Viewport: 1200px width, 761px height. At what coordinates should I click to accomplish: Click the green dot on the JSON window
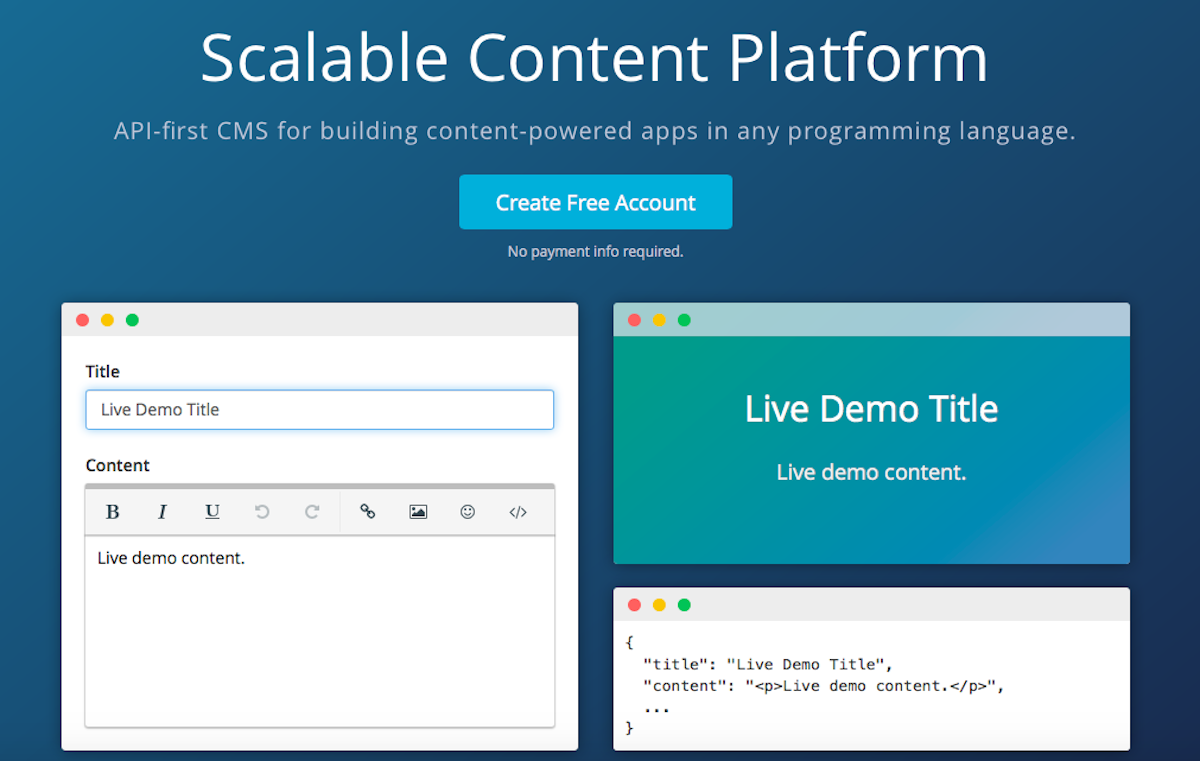tap(684, 605)
